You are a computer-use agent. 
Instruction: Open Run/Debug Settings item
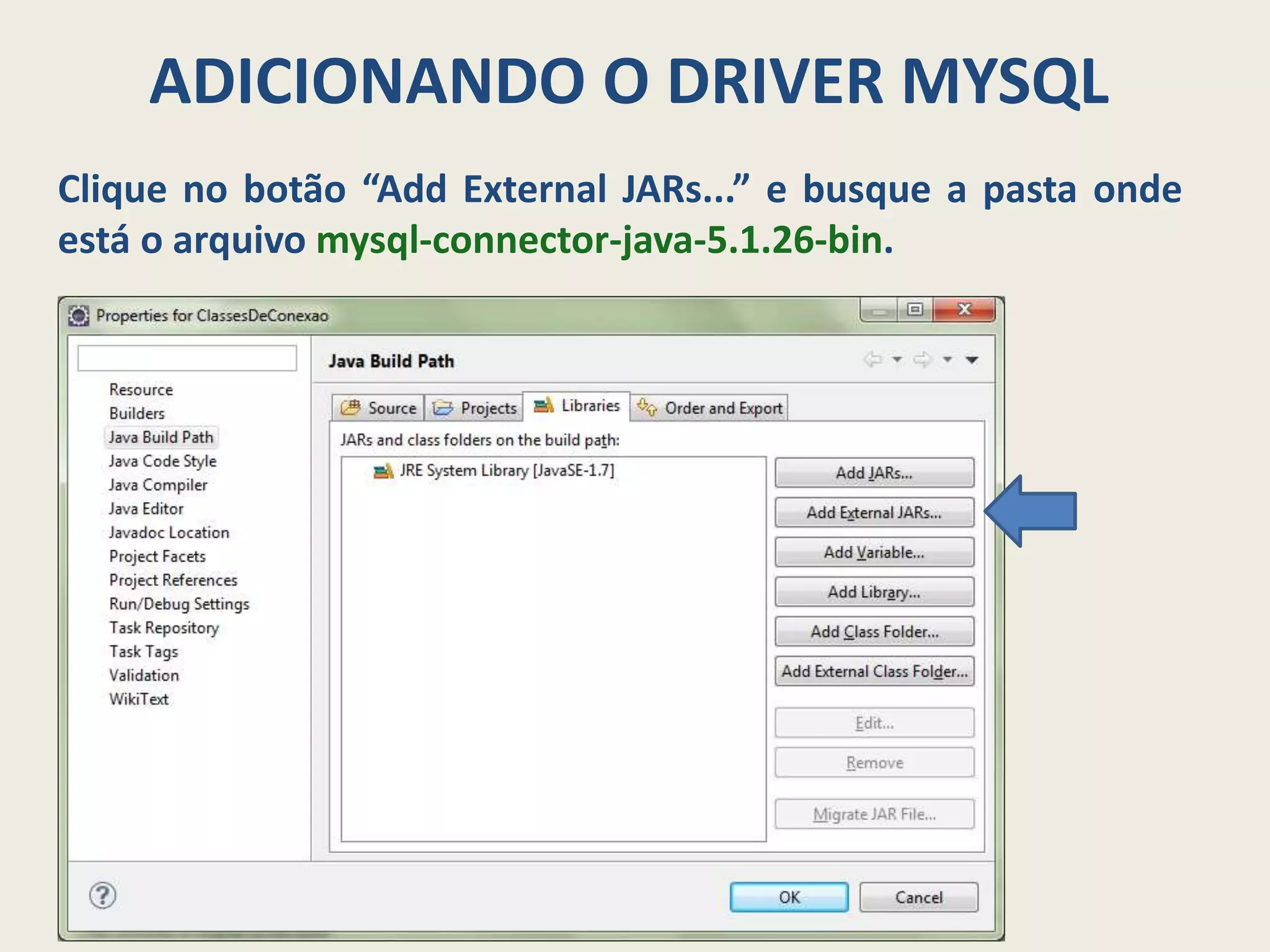point(179,604)
